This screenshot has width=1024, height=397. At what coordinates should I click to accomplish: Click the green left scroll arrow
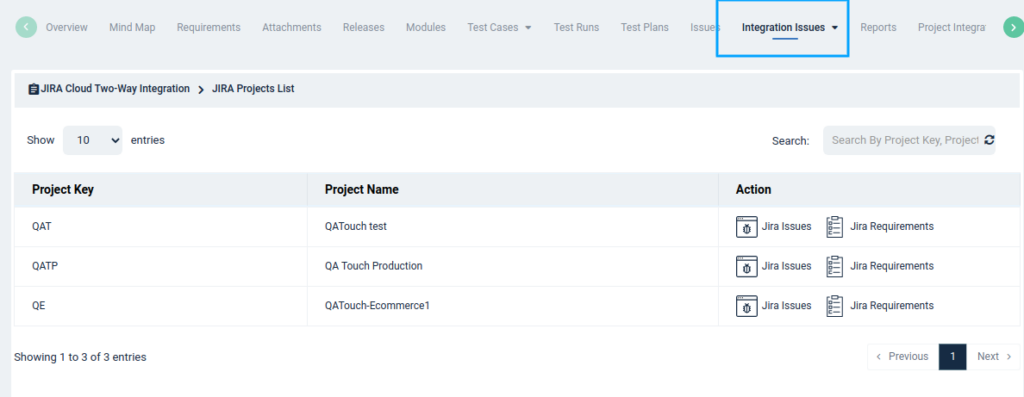click(x=26, y=27)
